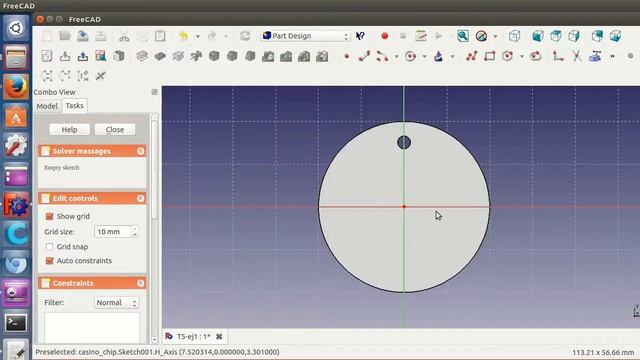Screen dimensions: 640x360
Task: Click the Draw Style icon
Action: coord(481,36)
